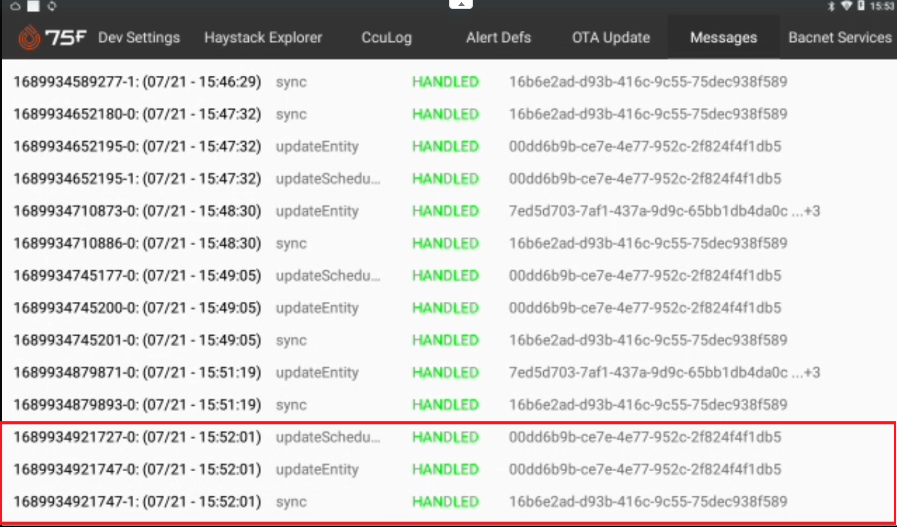Click the pull-down handle at top center
The height and width of the screenshot is (527, 897).
tap(460, 5)
